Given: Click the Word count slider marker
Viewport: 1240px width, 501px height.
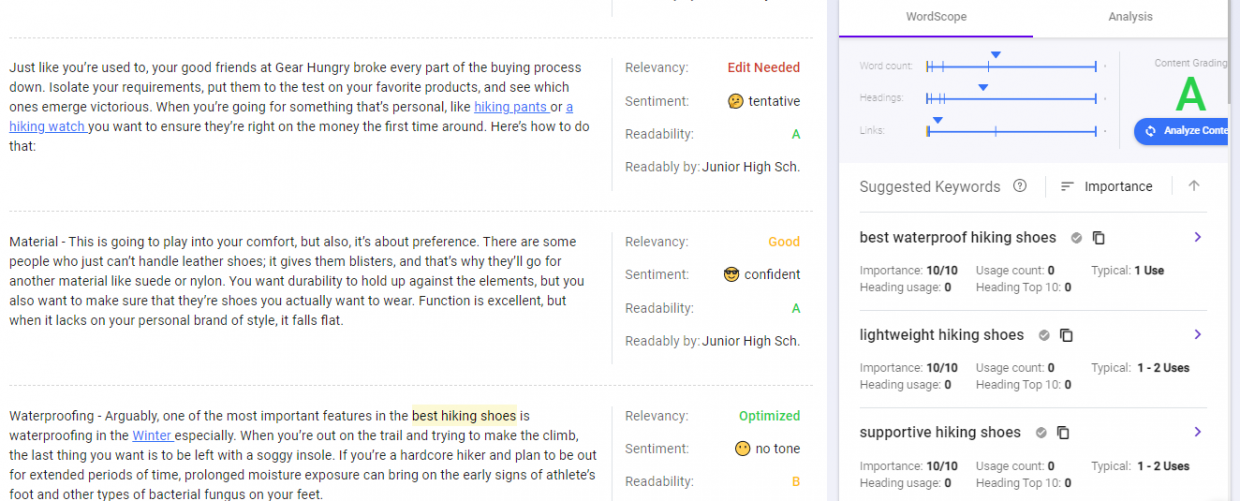Looking at the screenshot, I should pyautogui.click(x=995, y=55).
